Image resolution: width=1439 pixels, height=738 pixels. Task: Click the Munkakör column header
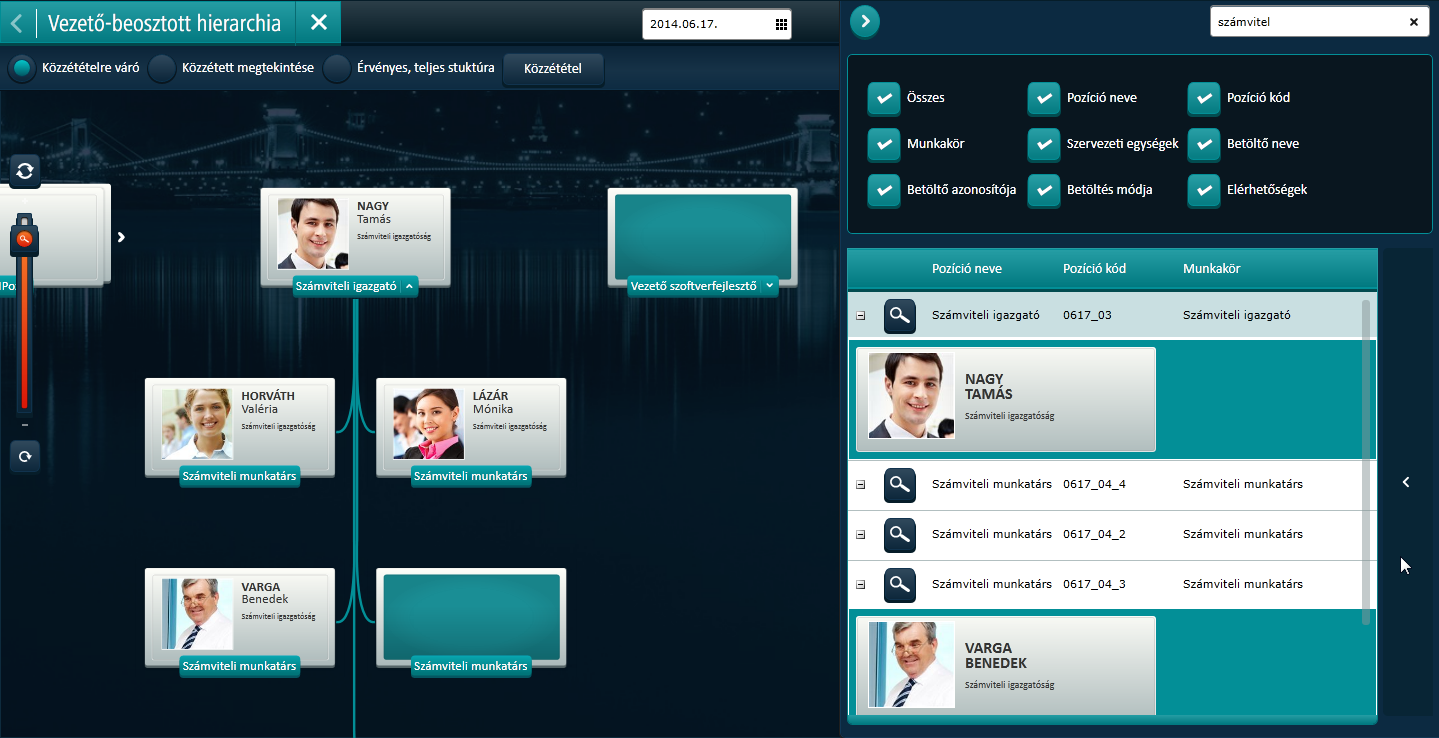coord(1211,269)
